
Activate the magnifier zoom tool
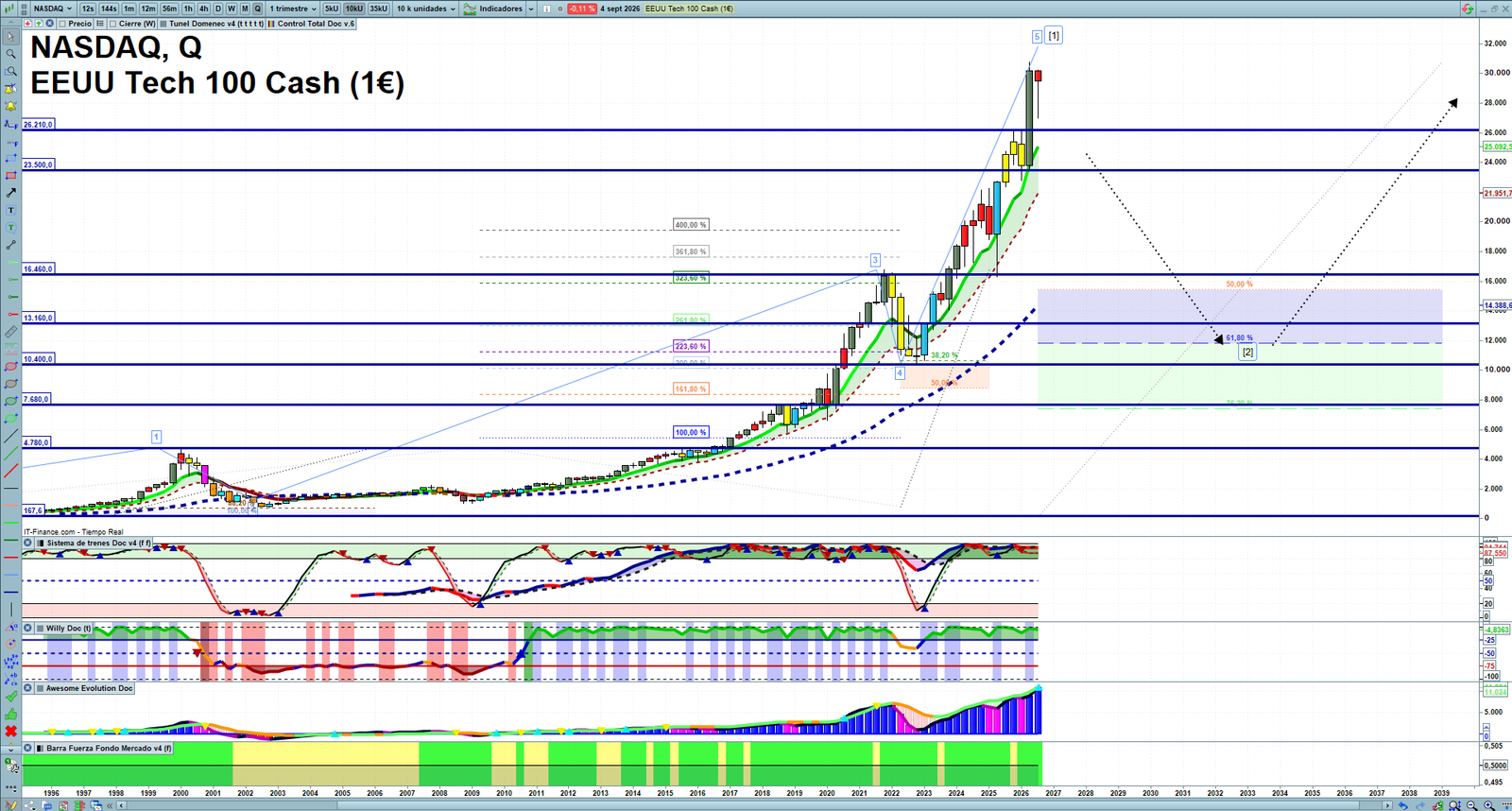(x=10, y=54)
